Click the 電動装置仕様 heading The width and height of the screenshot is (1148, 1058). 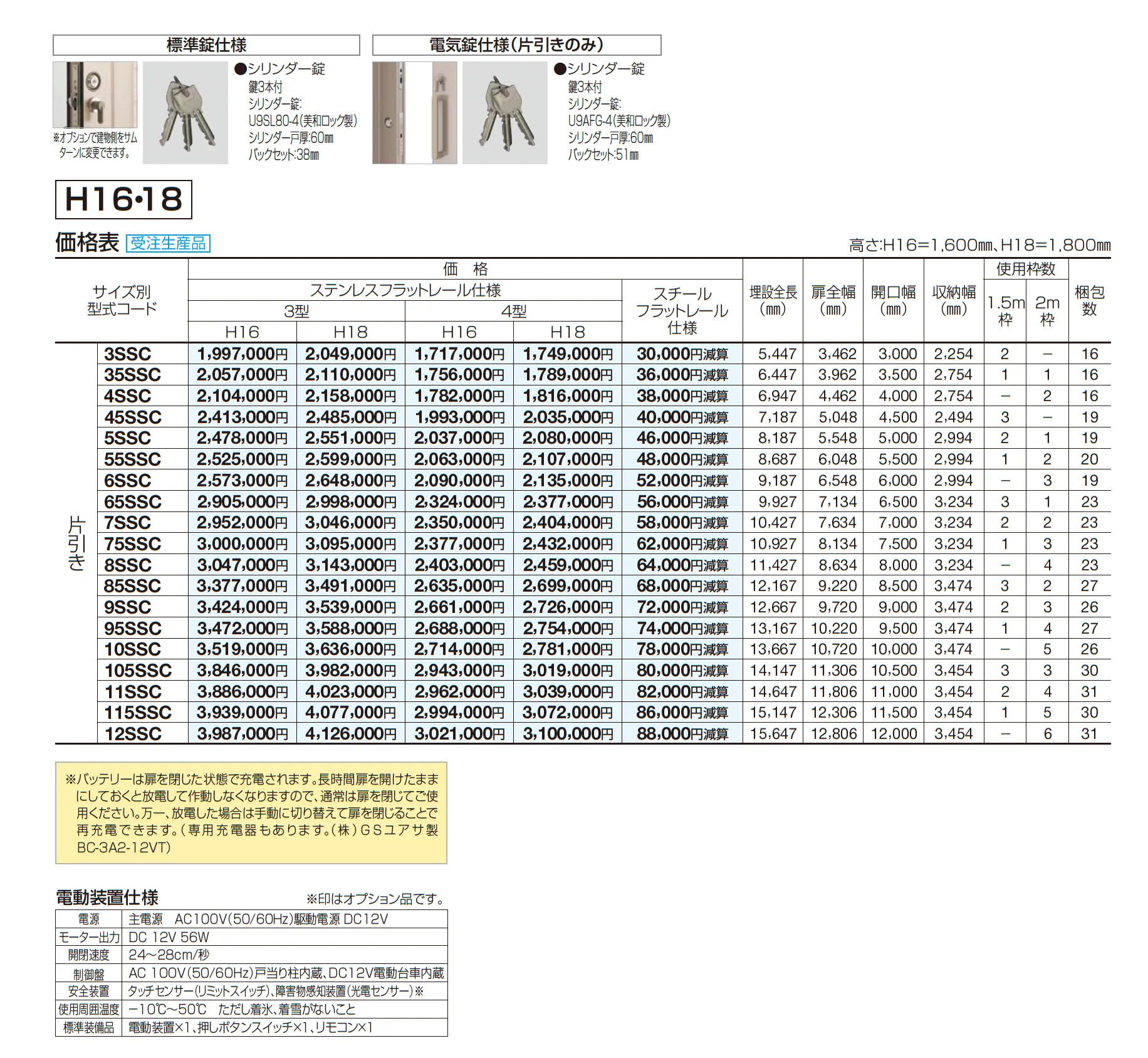coord(107,898)
